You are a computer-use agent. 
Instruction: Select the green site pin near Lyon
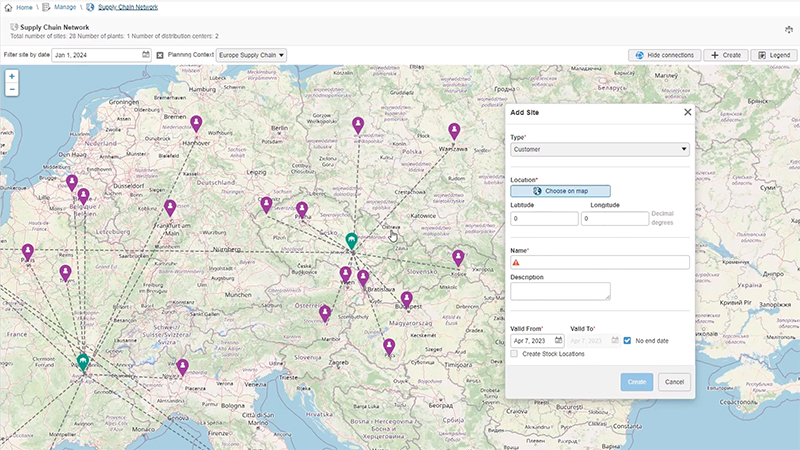[x=83, y=362]
